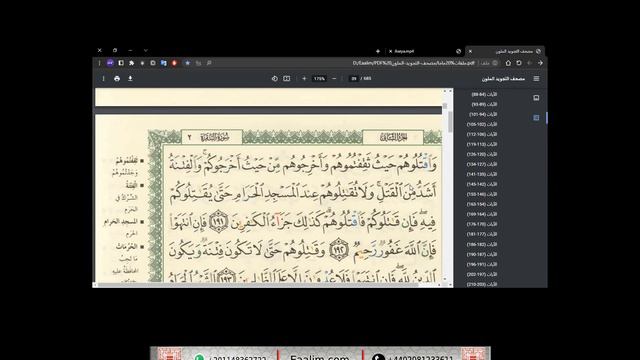The width and height of the screenshot is (640, 360).
Task: Open outline entry الآيات (190-187)
Action: [482, 254]
